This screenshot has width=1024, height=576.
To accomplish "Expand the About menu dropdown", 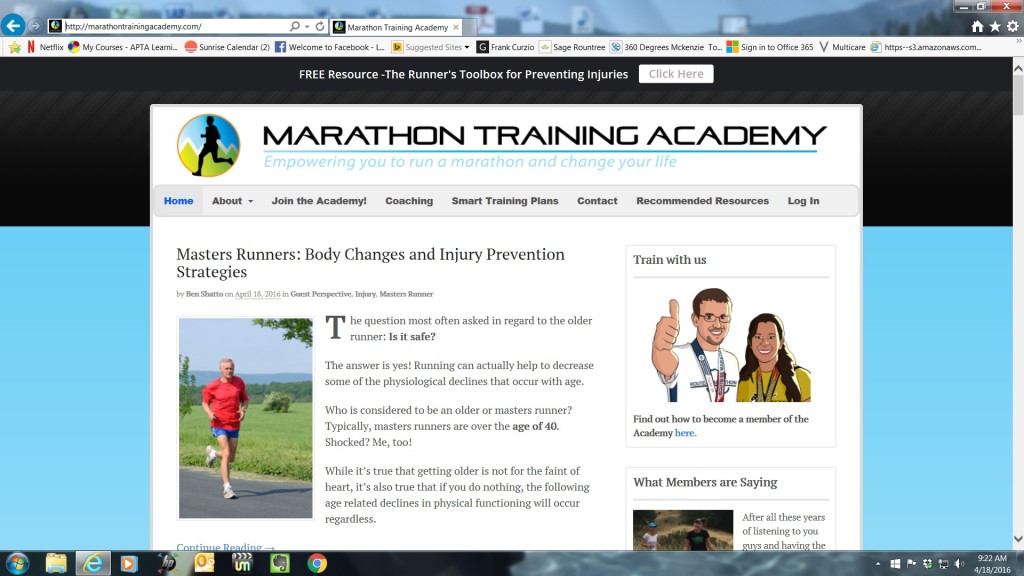I will [251, 201].
